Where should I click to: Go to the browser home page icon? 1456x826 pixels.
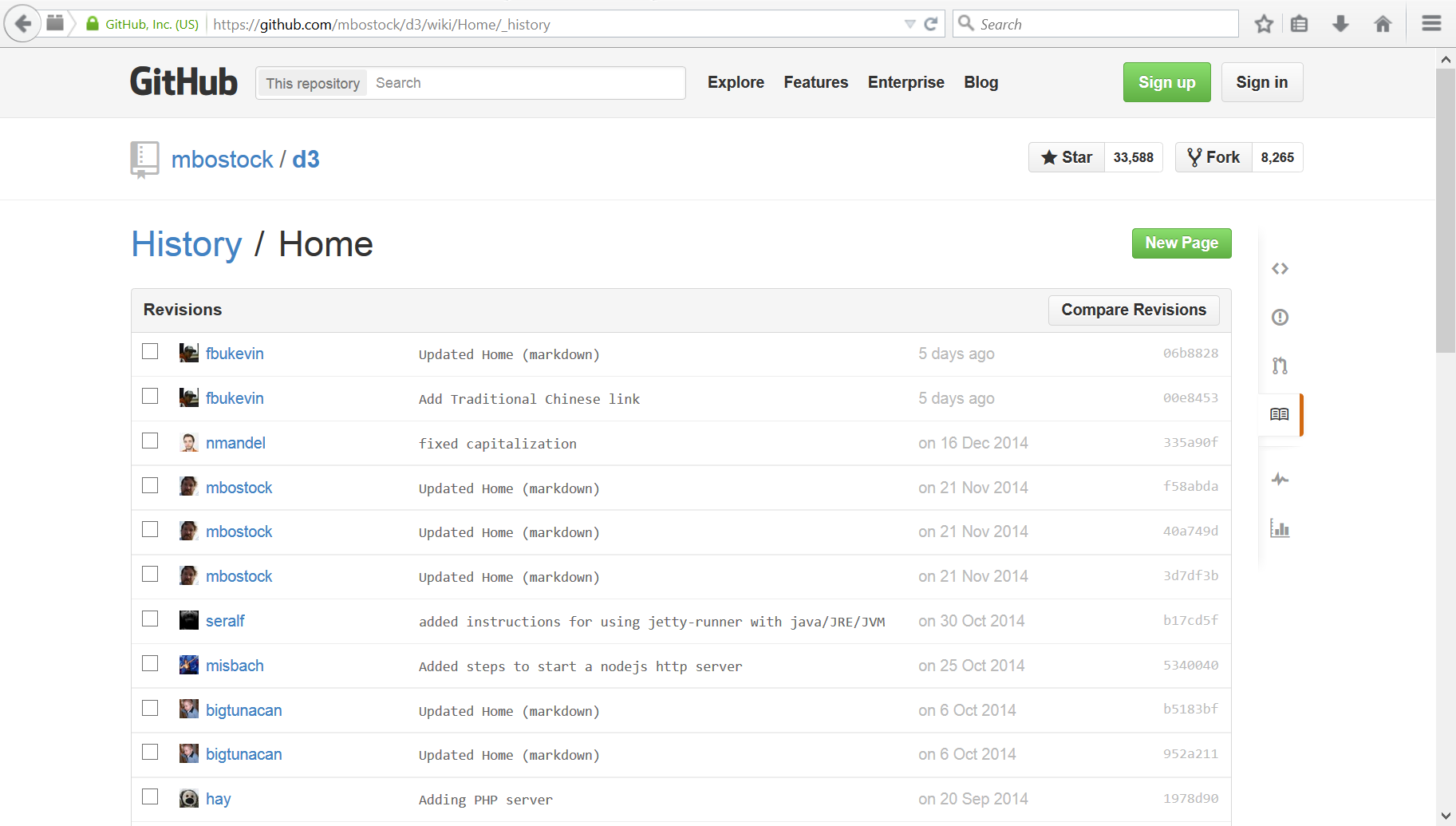(1383, 24)
